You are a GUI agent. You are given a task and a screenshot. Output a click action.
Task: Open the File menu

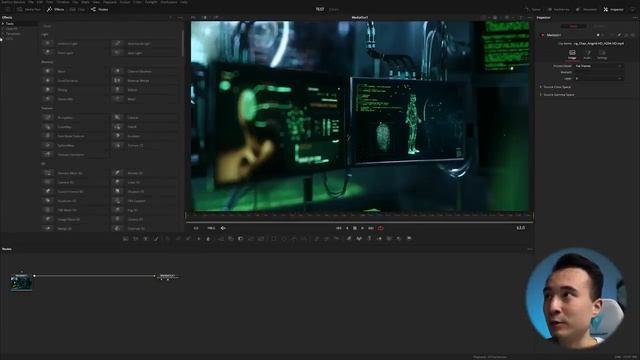click(x=31, y=2)
